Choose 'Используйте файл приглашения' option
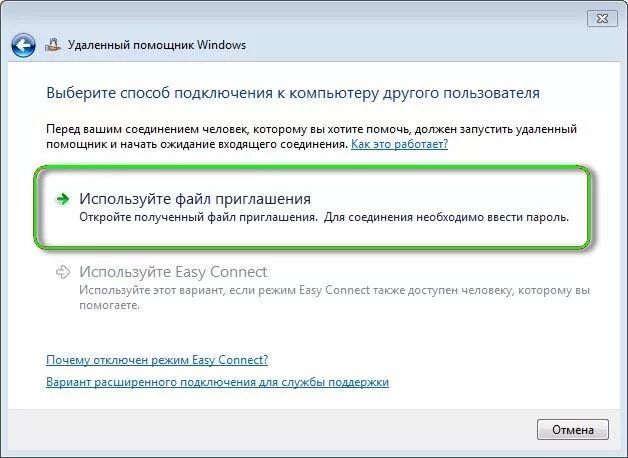The height and width of the screenshot is (458, 628). pos(312,208)
